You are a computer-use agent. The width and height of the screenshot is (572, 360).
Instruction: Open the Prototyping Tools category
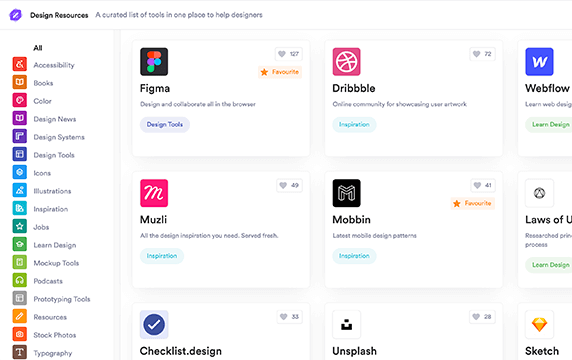(62, 299)
